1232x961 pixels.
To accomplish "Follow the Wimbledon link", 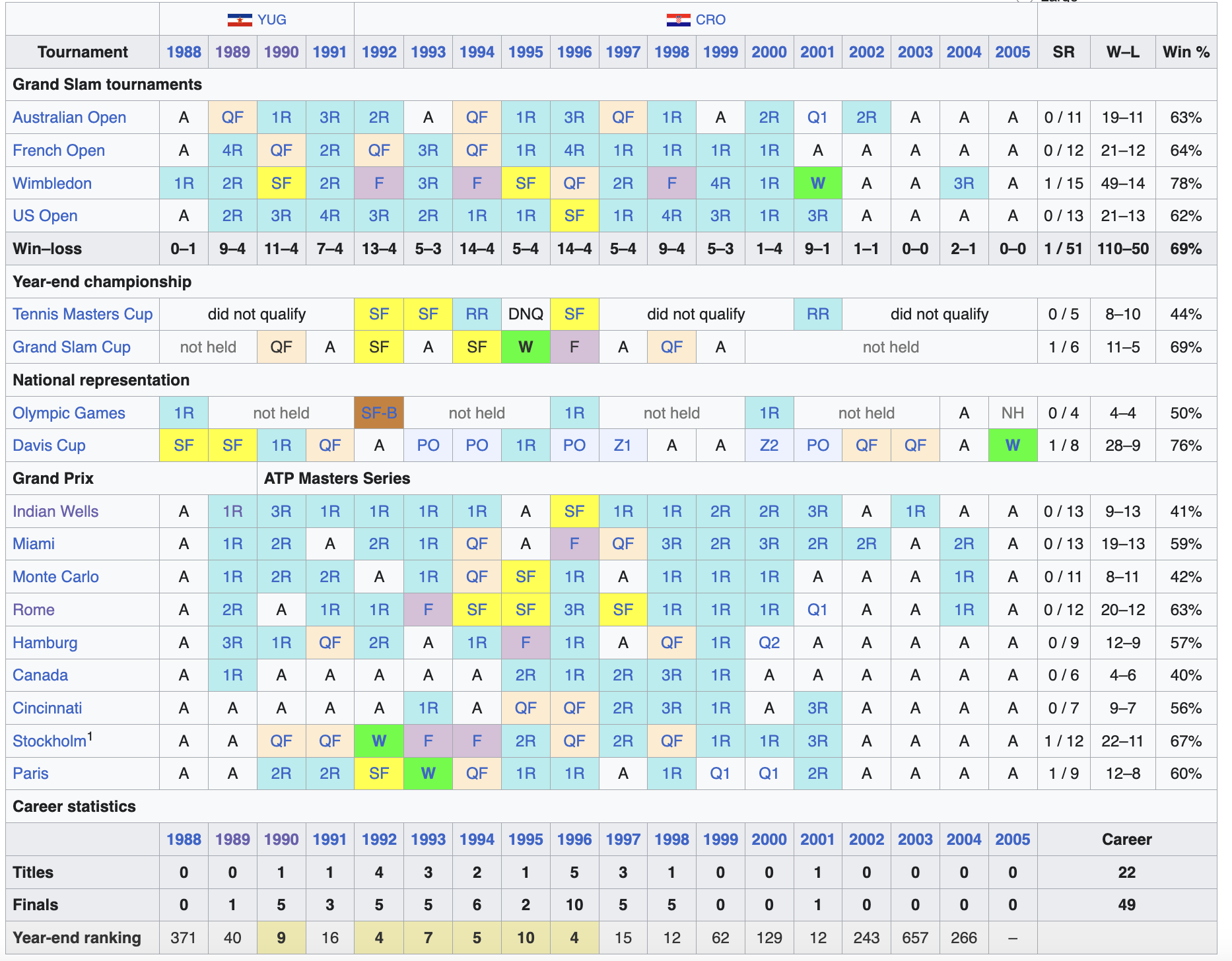I will pyautogui.click(x=52, y=183).
